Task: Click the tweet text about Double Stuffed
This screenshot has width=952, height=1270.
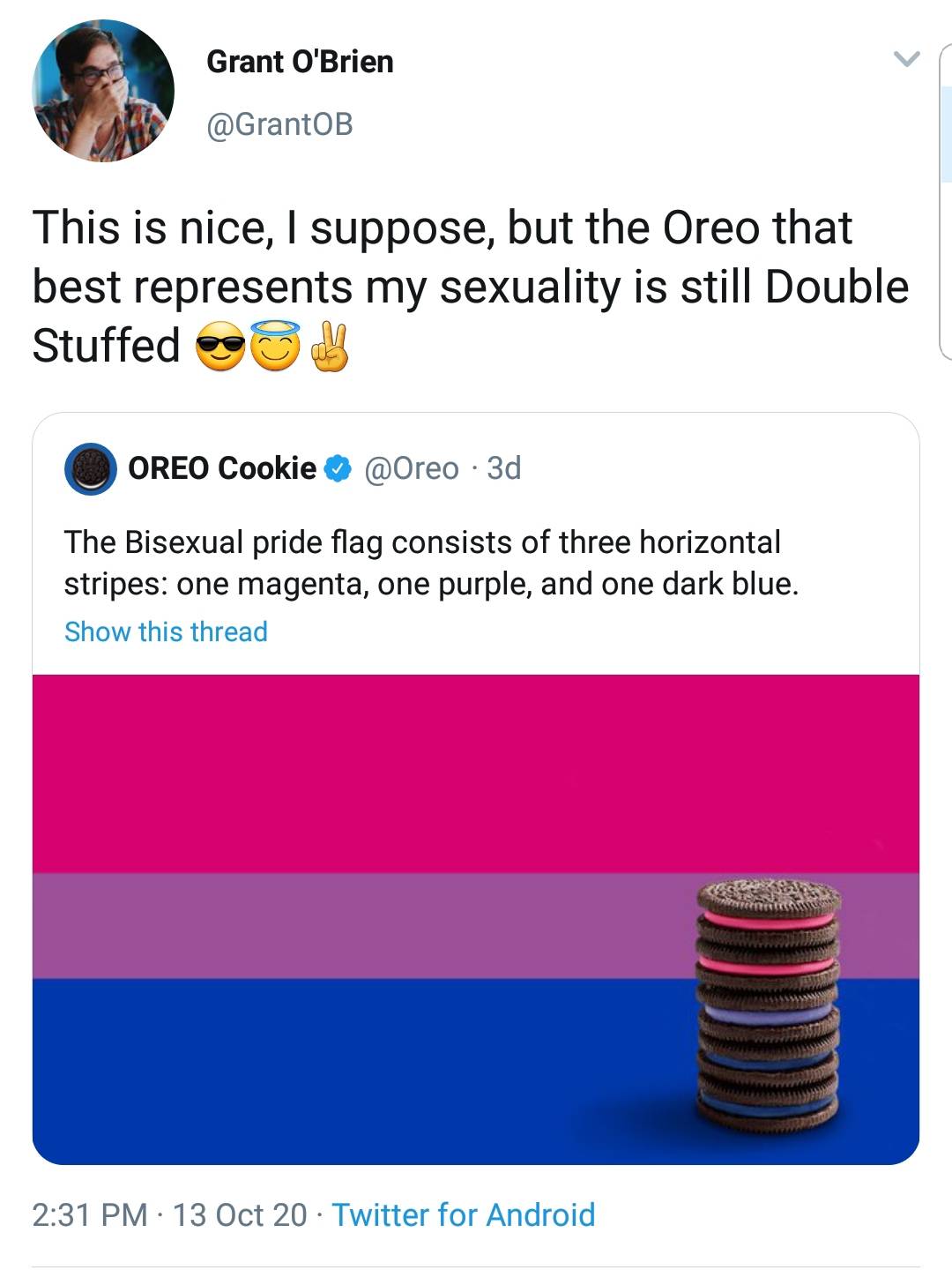Action: tap(441, 282)
